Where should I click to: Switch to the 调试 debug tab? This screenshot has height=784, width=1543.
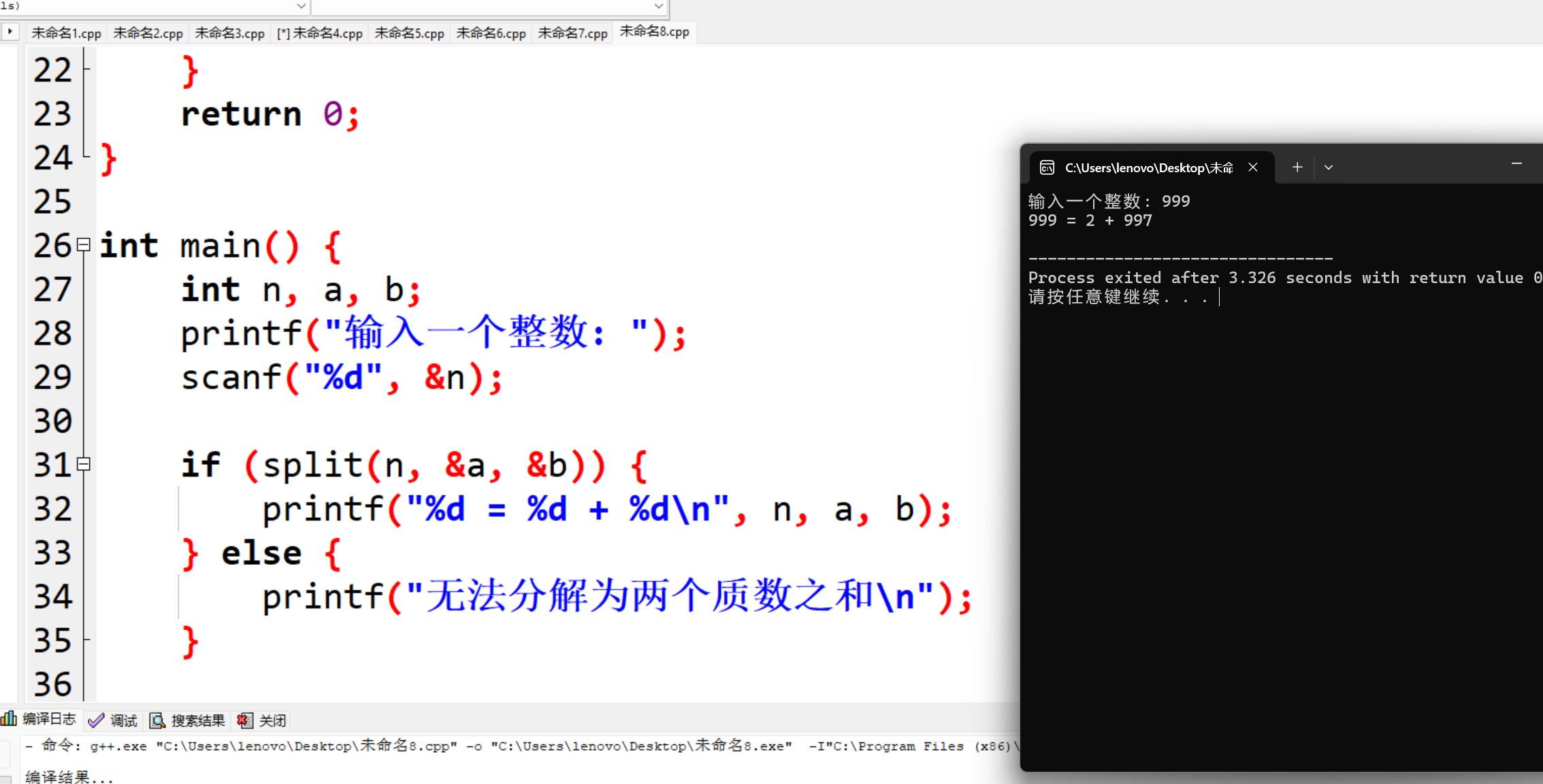pyautogui.click(x=114, y=721)
